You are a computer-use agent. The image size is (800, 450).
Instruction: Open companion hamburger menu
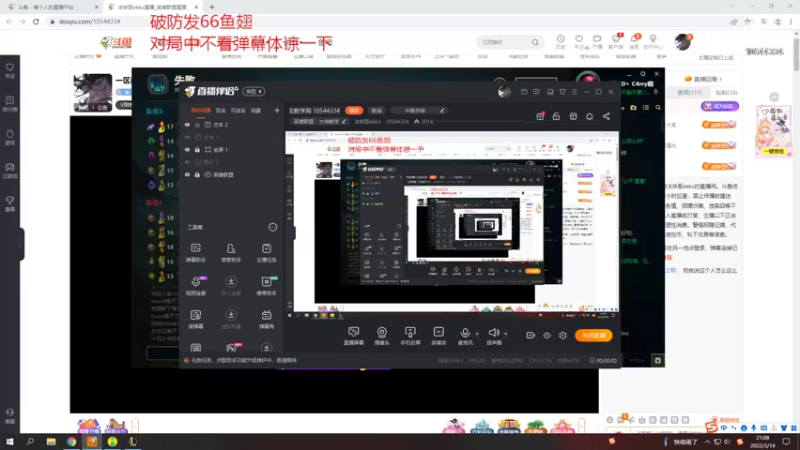point(574,92)
